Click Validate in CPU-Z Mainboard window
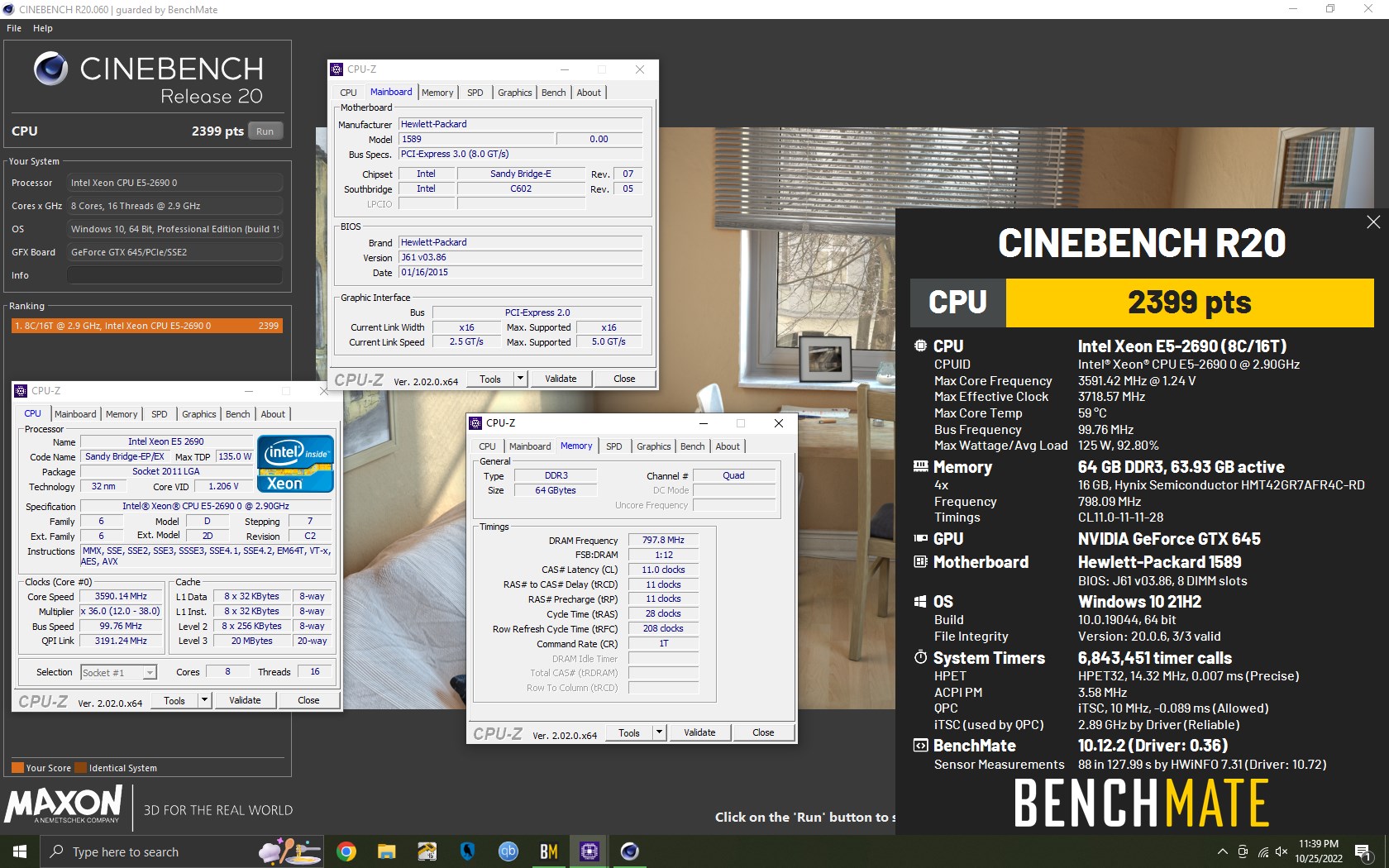The image size is (1389, 868). coord(561,379)
